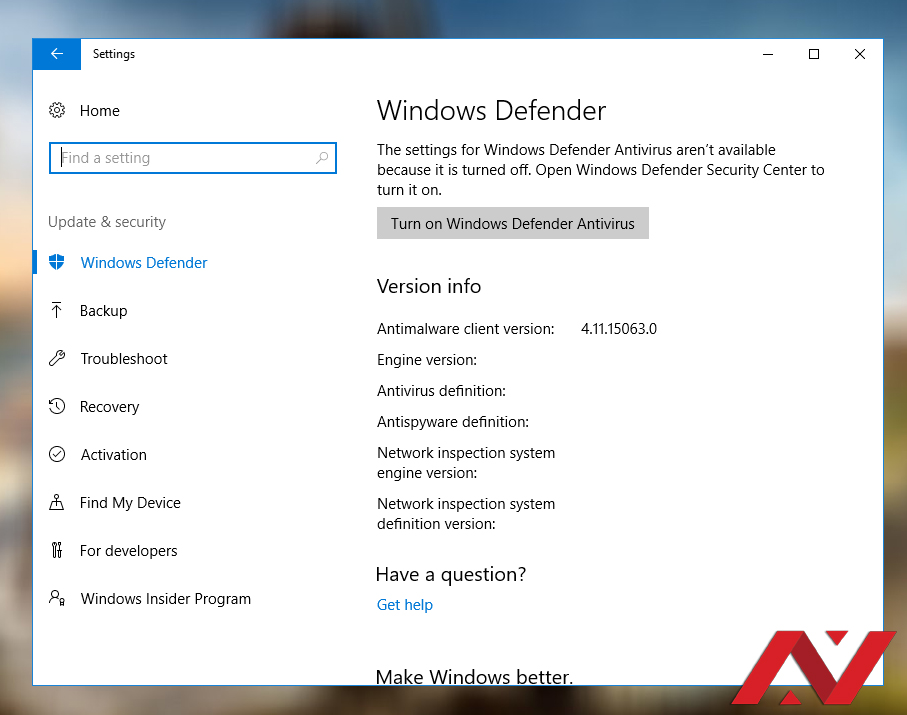This screenshot has width=907, height=715.
Task: Select Find My Device
Action: [130, 503]
